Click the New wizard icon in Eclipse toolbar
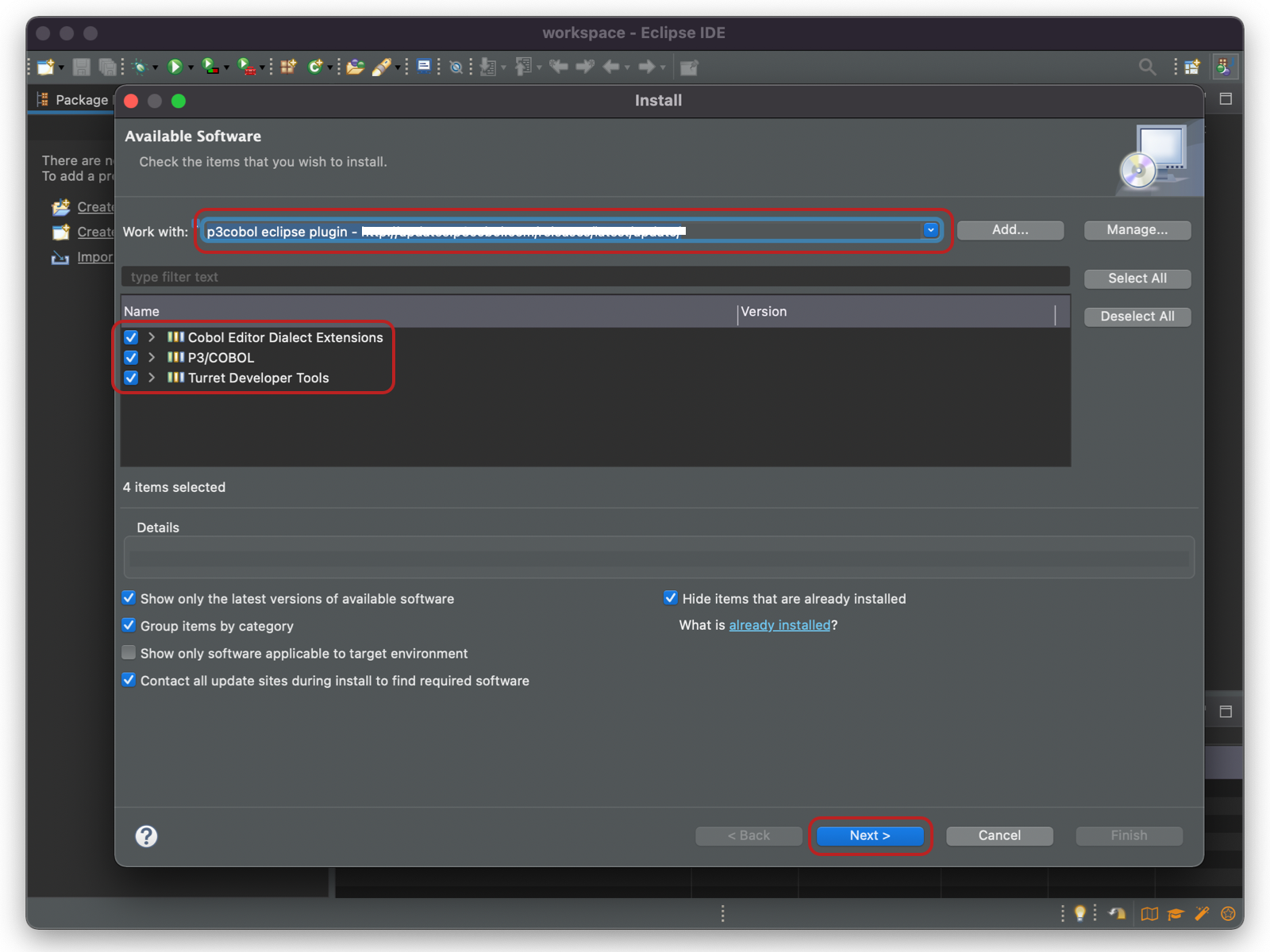Screen dimensions: 1270x952 tap(46, 67)
